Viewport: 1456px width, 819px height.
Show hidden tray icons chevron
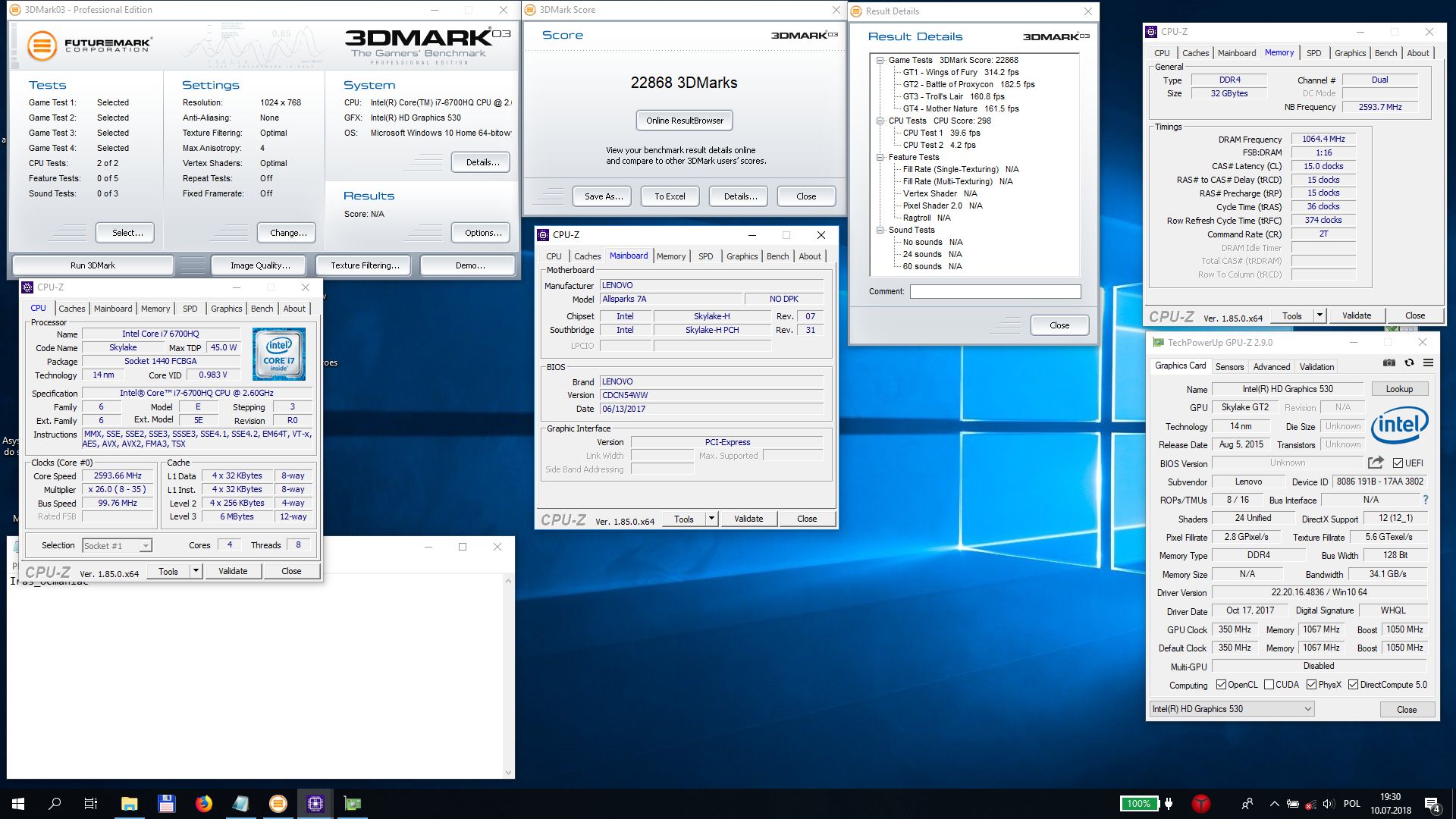pyautogui.click(x=1274, y=804)
